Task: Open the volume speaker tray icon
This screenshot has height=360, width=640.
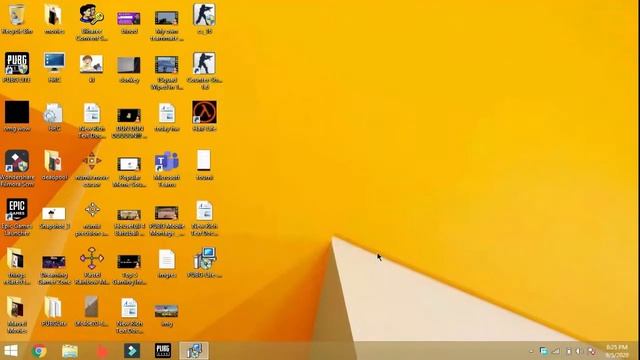Action: click(x=579, y=351)
